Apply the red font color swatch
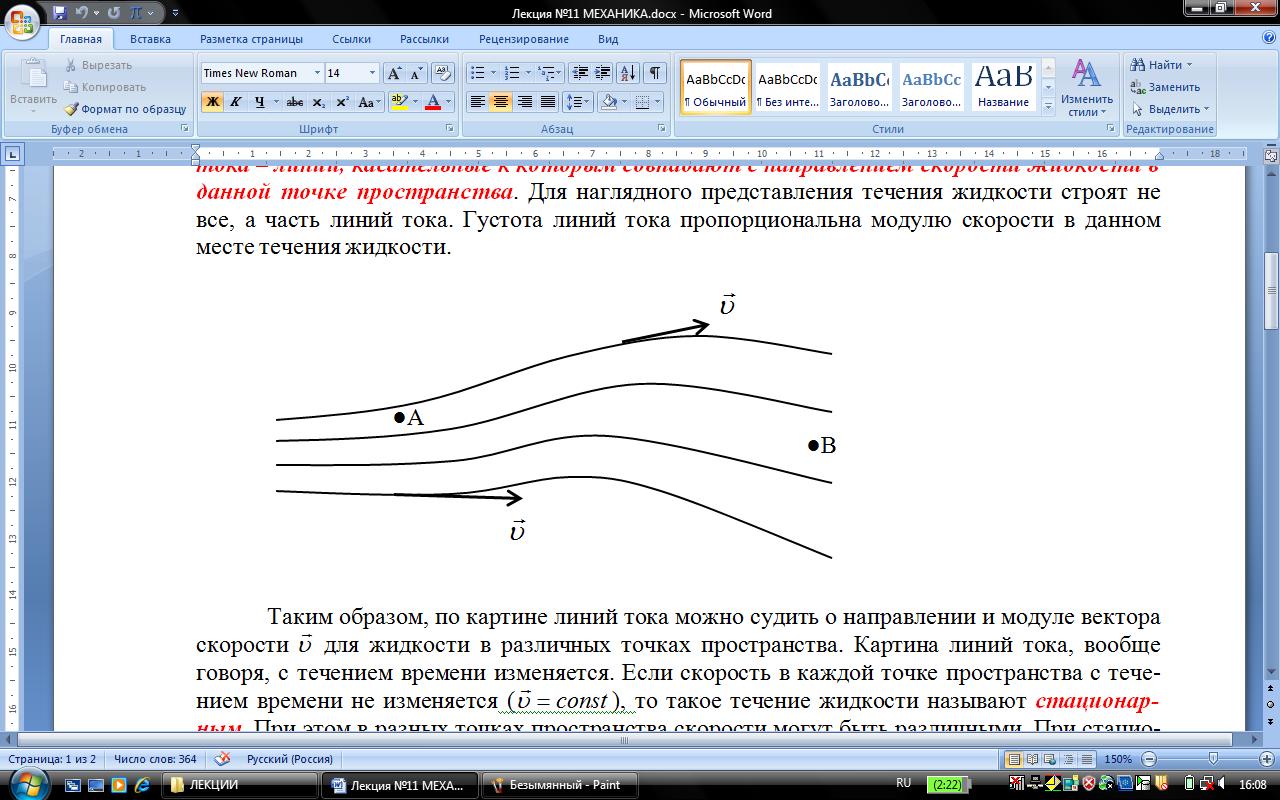The image size is (1280, 800). 432,102
